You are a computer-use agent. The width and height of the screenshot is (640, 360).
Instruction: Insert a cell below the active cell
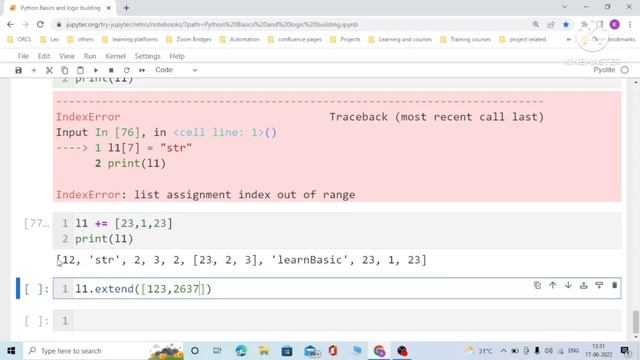click(599, 285)
